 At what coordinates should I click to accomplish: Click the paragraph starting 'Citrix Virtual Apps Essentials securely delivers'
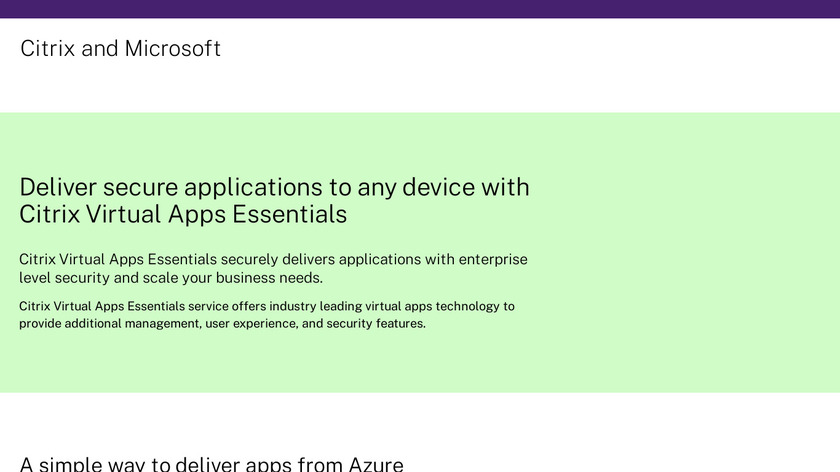(273, 268)
